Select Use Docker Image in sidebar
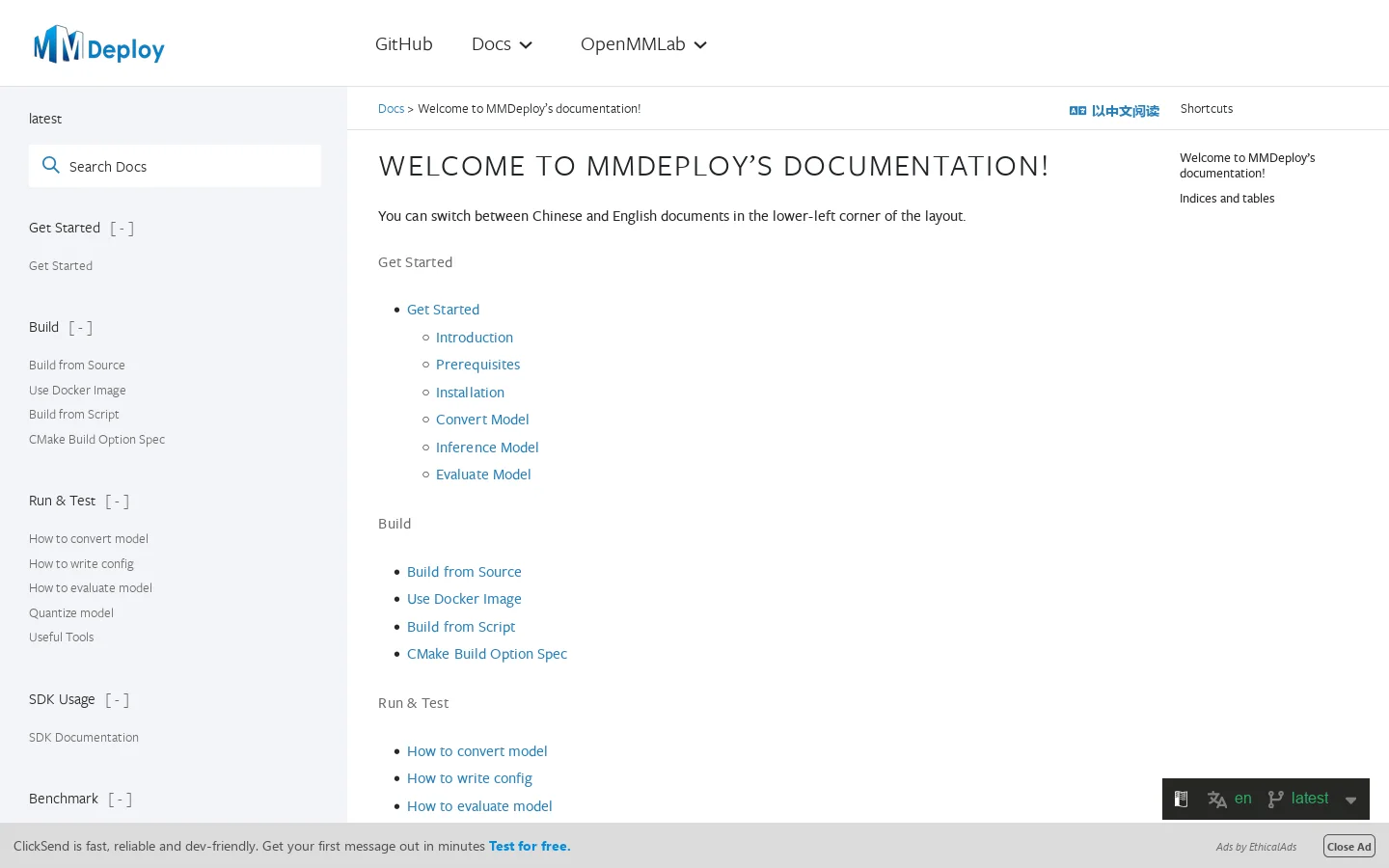 click(x=77, y=391)
